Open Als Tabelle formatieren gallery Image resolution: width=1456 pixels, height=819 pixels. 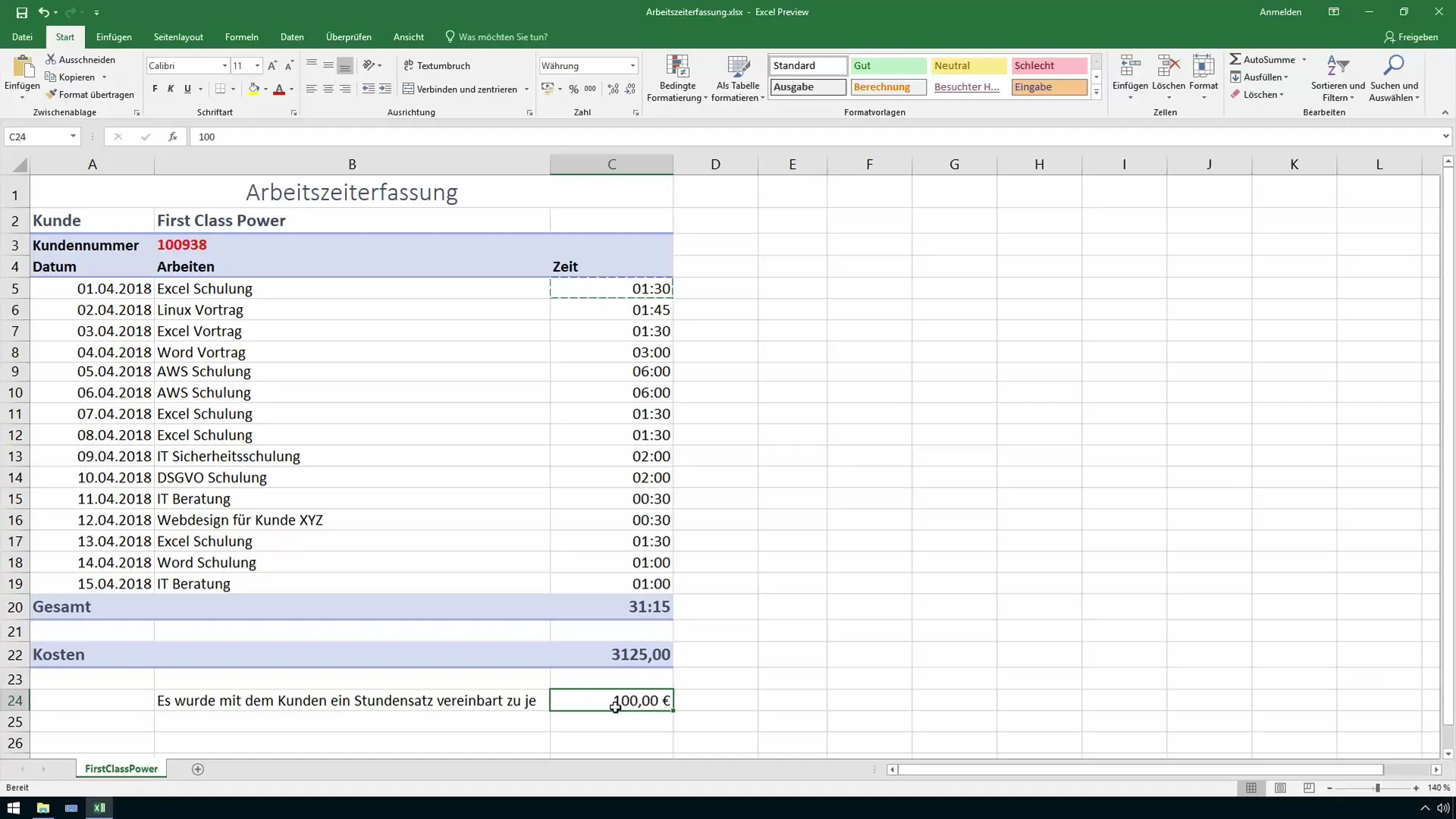pos(738,78)
